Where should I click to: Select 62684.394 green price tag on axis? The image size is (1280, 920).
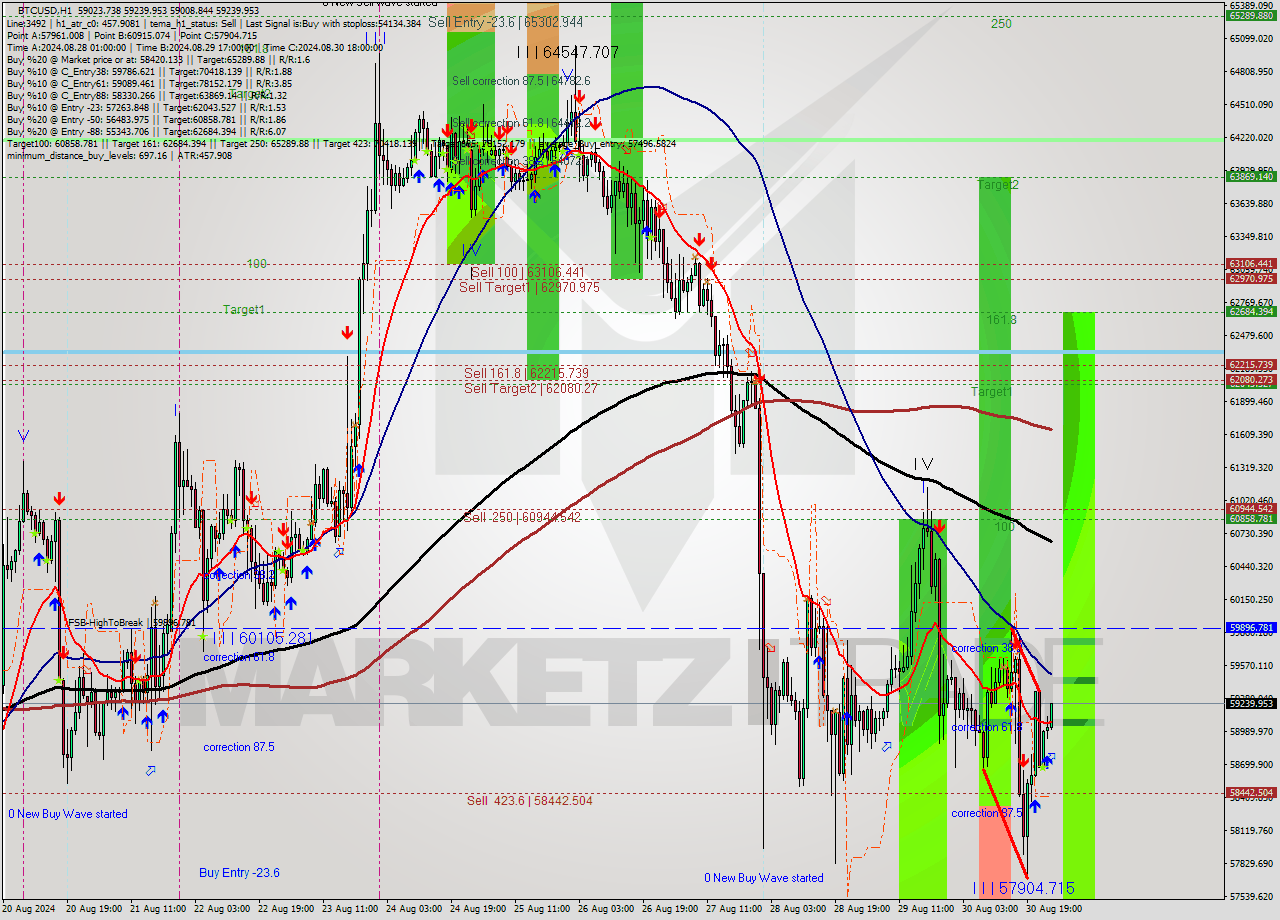tap(1251, 312)
